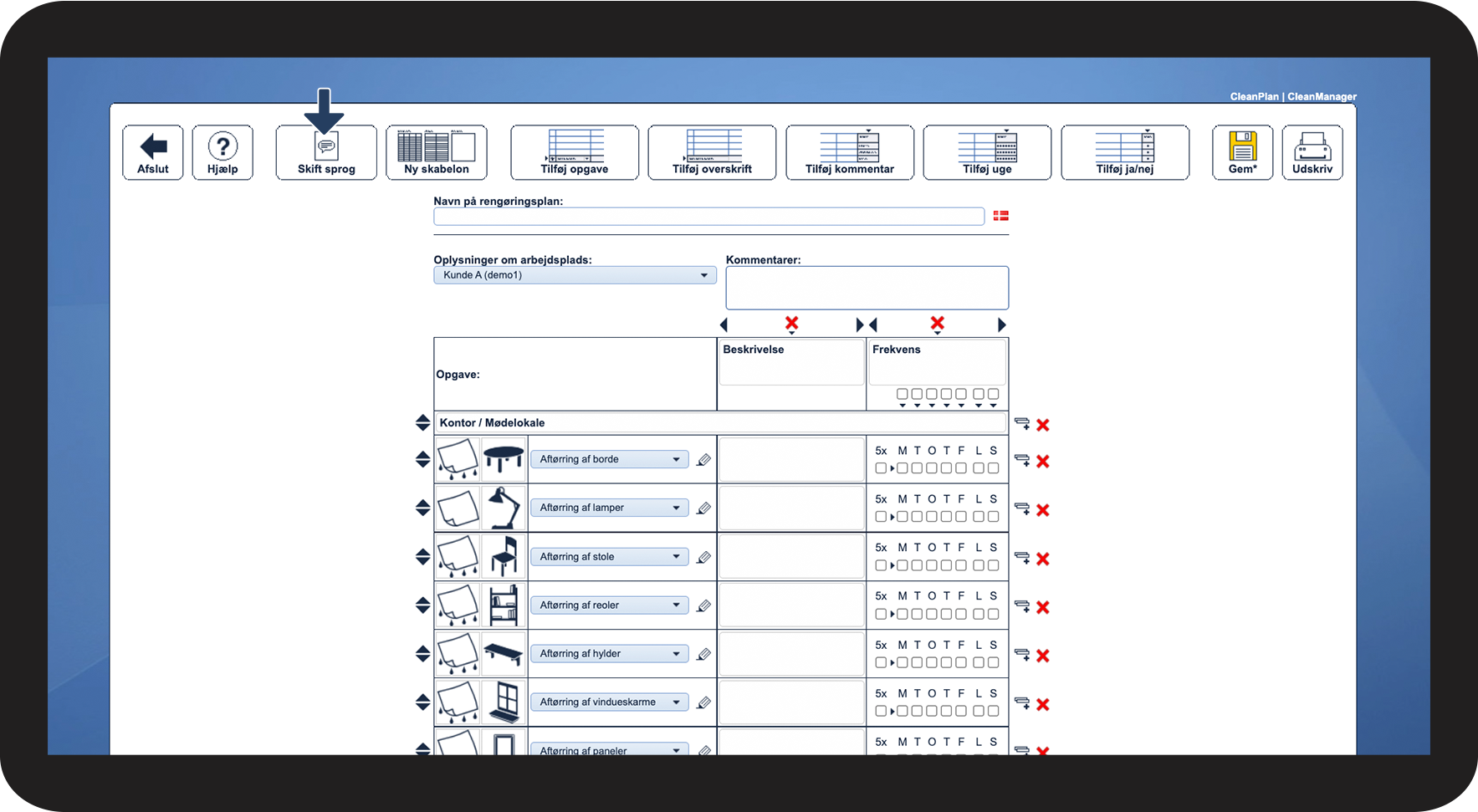Expand the Aftørring af vindueskarme dropdown
Viewport: 1478px width, 812px height.
pos(610,702)
